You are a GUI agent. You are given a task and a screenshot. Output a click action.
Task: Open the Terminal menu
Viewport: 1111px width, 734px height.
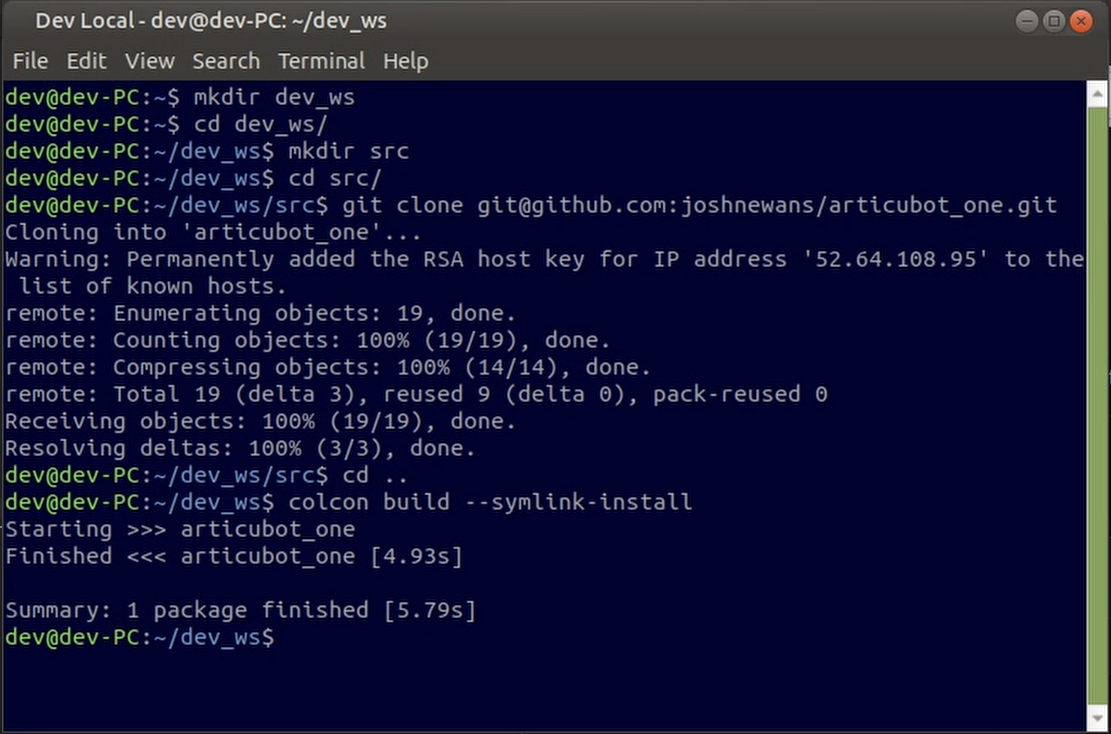[x=321, y=62]
